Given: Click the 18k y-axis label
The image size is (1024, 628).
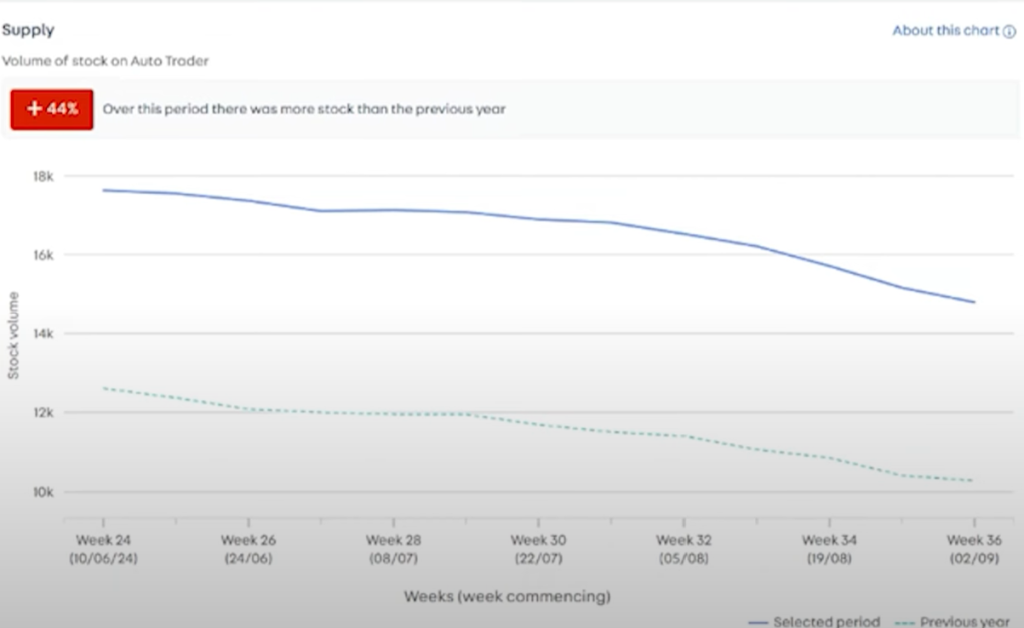Looking at the screenshot, I should [x=43, y=176].
